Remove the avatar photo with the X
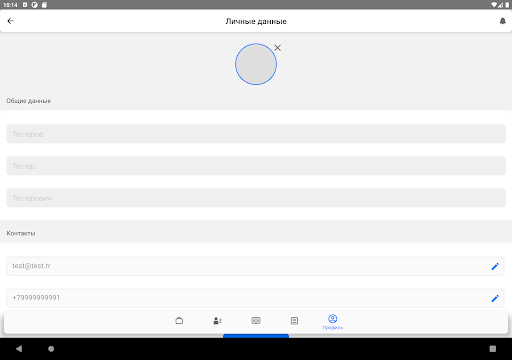The height and width of the screenshot is (360, 512). [277, 48]
